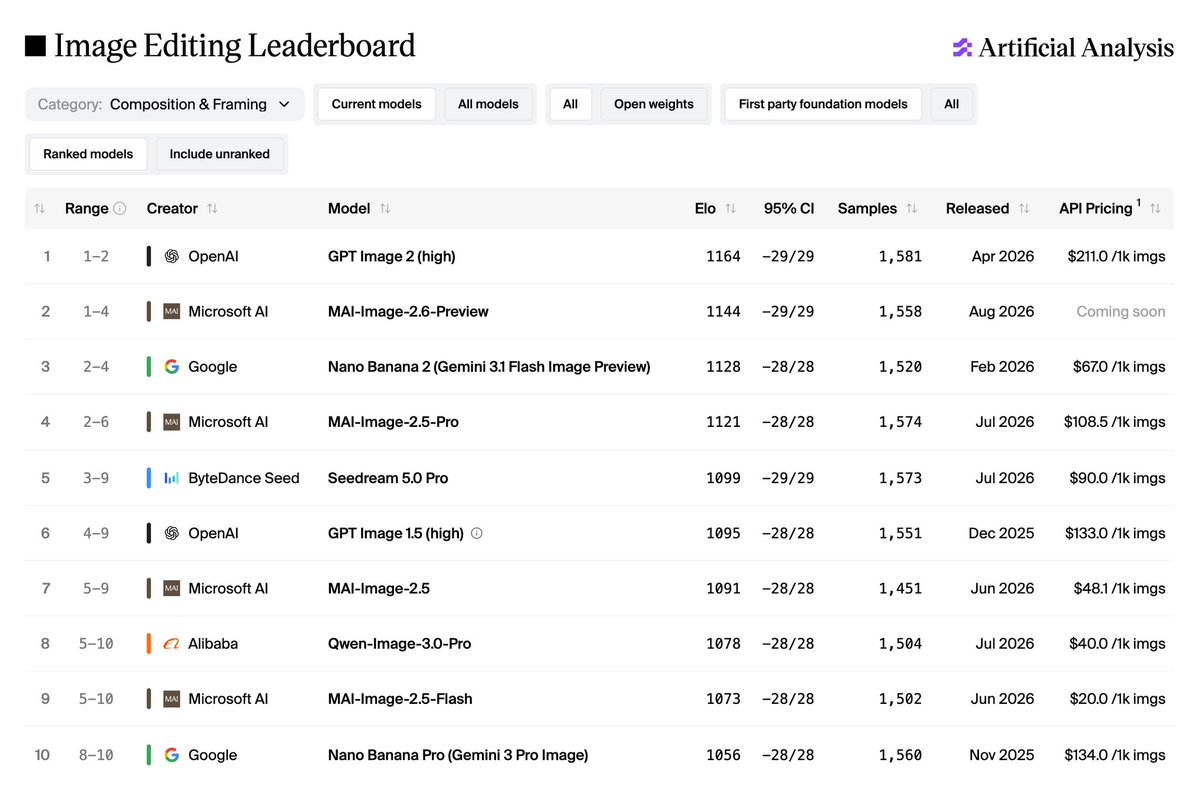Screen dimensions: 1199x807
Task: Click the Coming soon pricing text
Action: [1121, 311]
